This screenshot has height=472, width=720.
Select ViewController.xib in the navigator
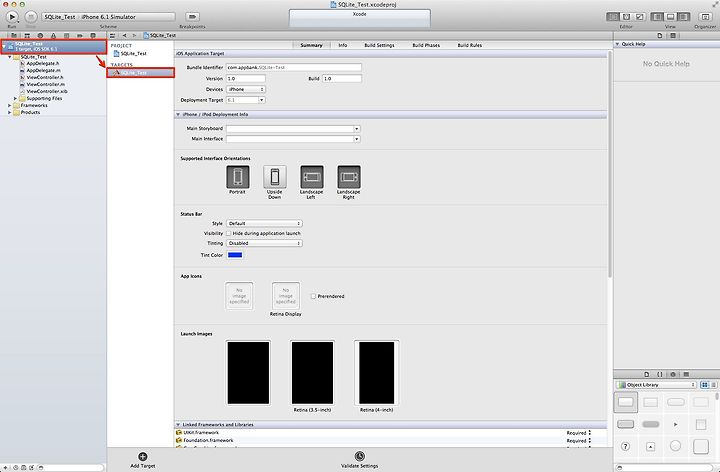(x=47, y=91)
